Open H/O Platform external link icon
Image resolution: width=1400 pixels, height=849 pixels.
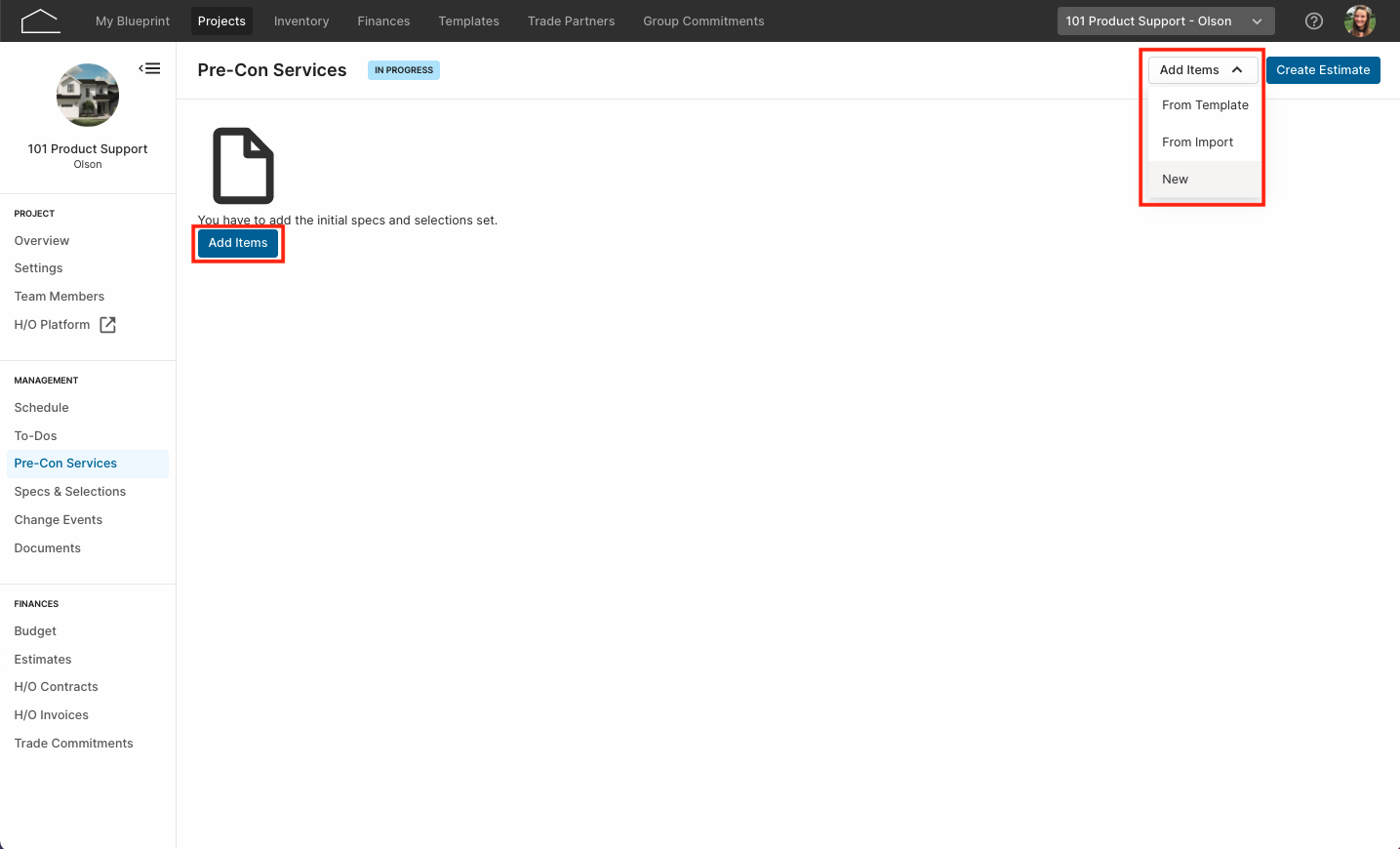point(108,325)
